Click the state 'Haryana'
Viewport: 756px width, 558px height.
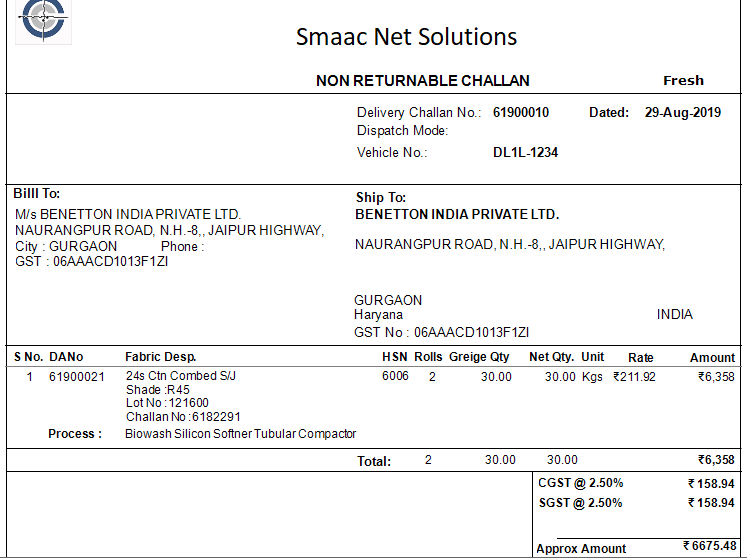click(x=378, y=315)
